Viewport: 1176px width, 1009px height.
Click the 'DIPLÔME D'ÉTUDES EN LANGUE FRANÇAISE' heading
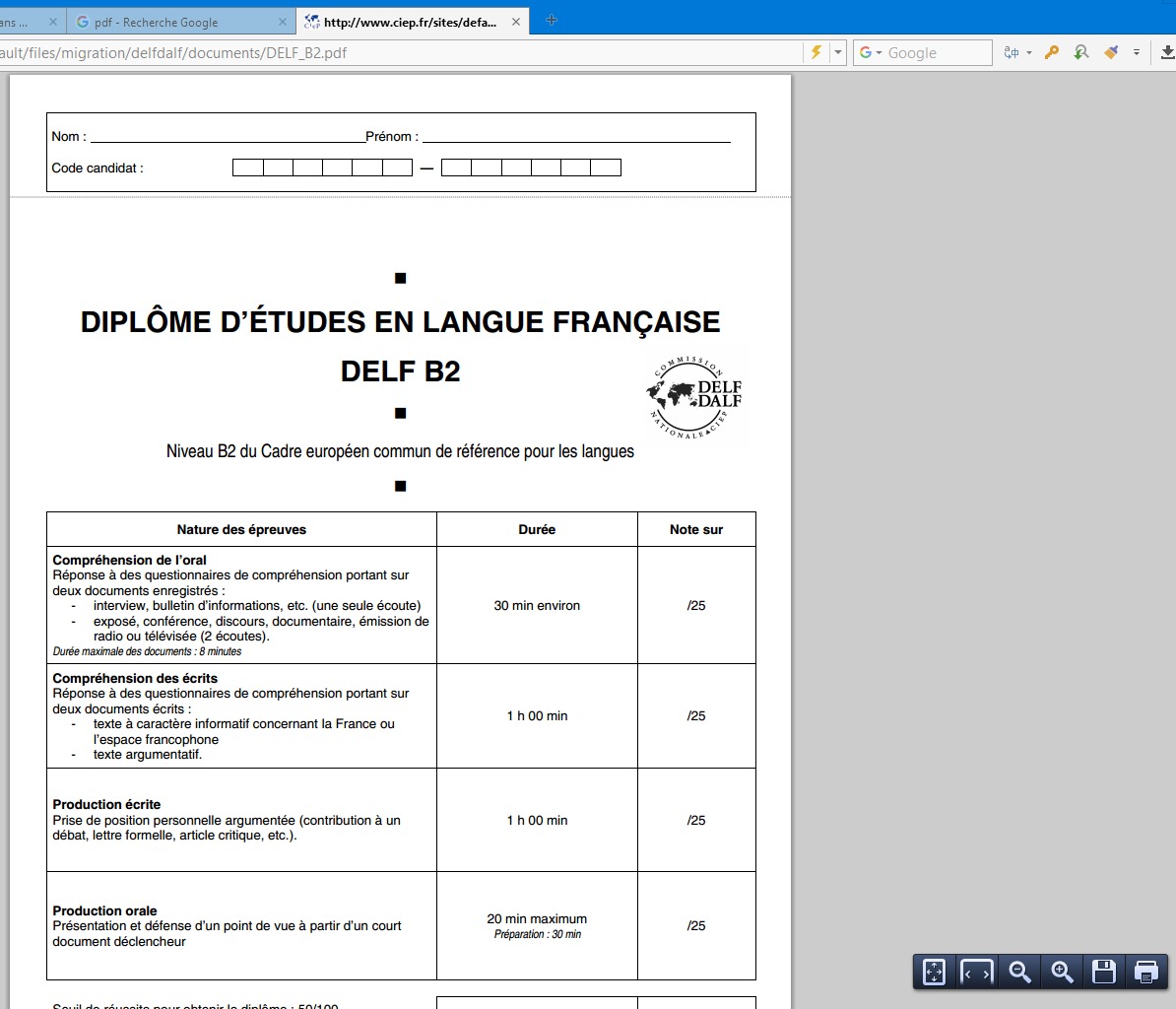coord(401,322)
